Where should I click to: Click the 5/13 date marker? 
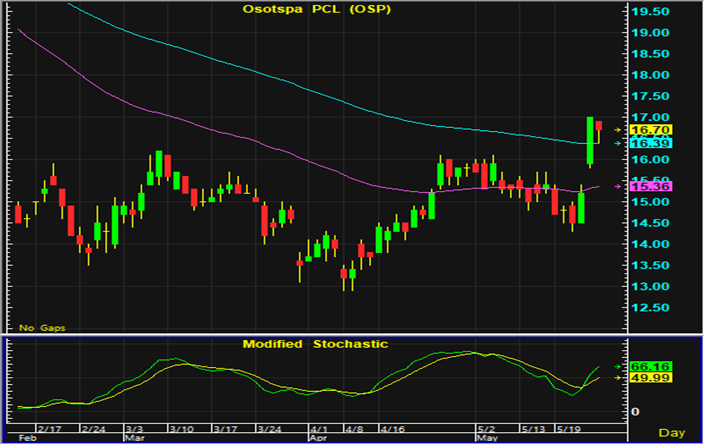[534, 429]
